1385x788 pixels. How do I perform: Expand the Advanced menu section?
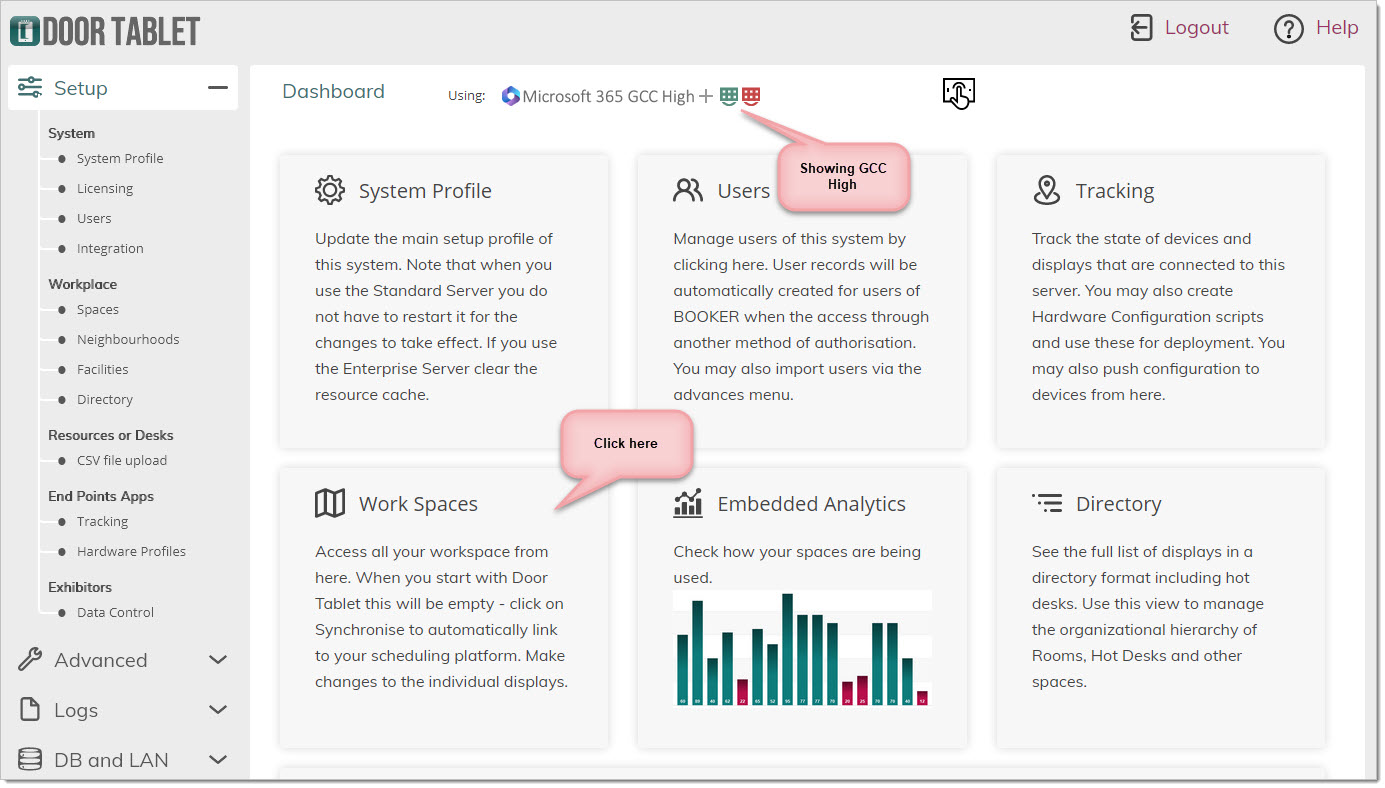point(217,660)
